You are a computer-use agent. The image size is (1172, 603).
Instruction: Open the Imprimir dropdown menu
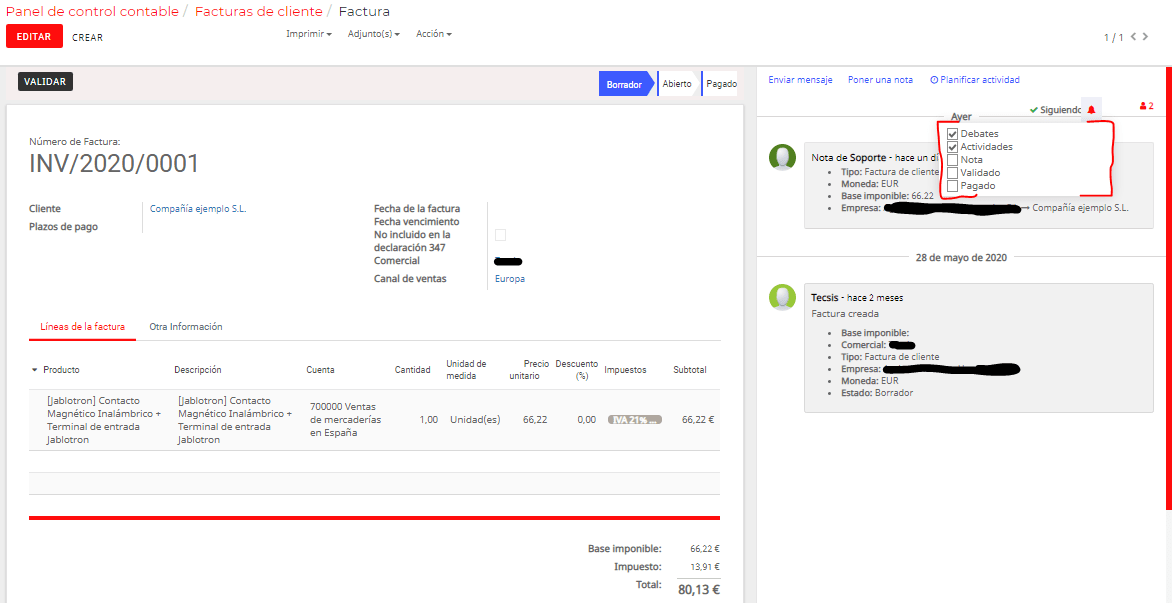pyautogui.click(x=309, y=34)
